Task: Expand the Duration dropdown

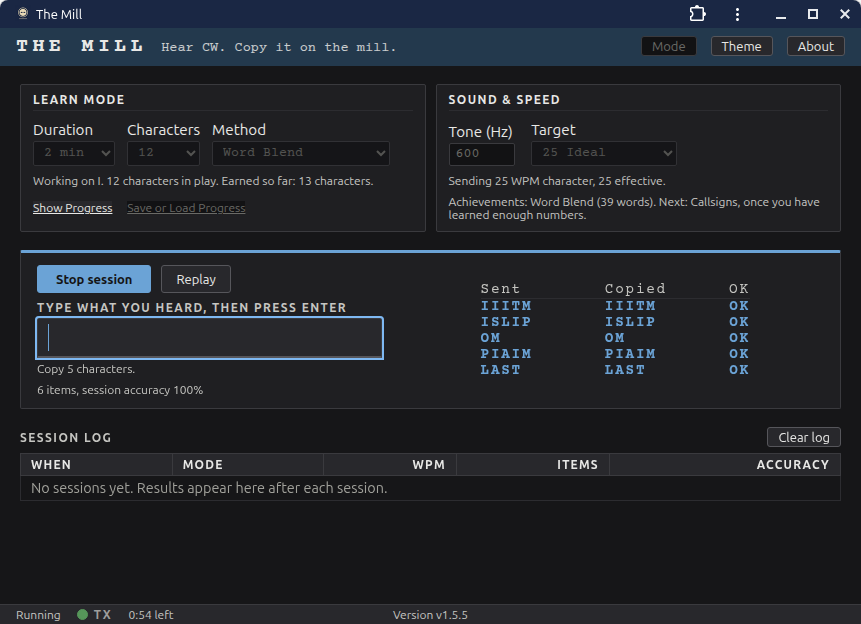Action: 74,153
